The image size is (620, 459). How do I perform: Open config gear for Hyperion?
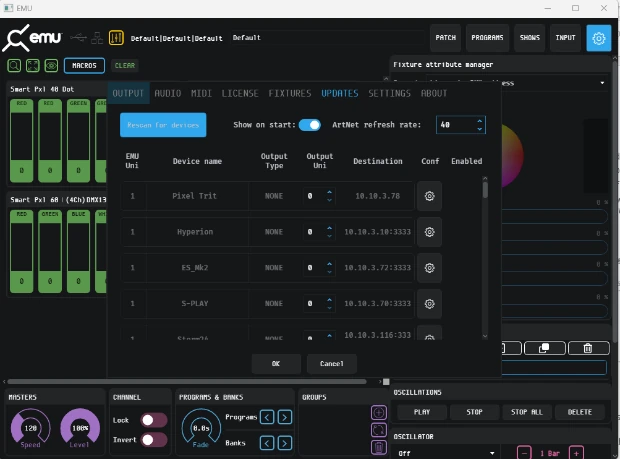429,232
